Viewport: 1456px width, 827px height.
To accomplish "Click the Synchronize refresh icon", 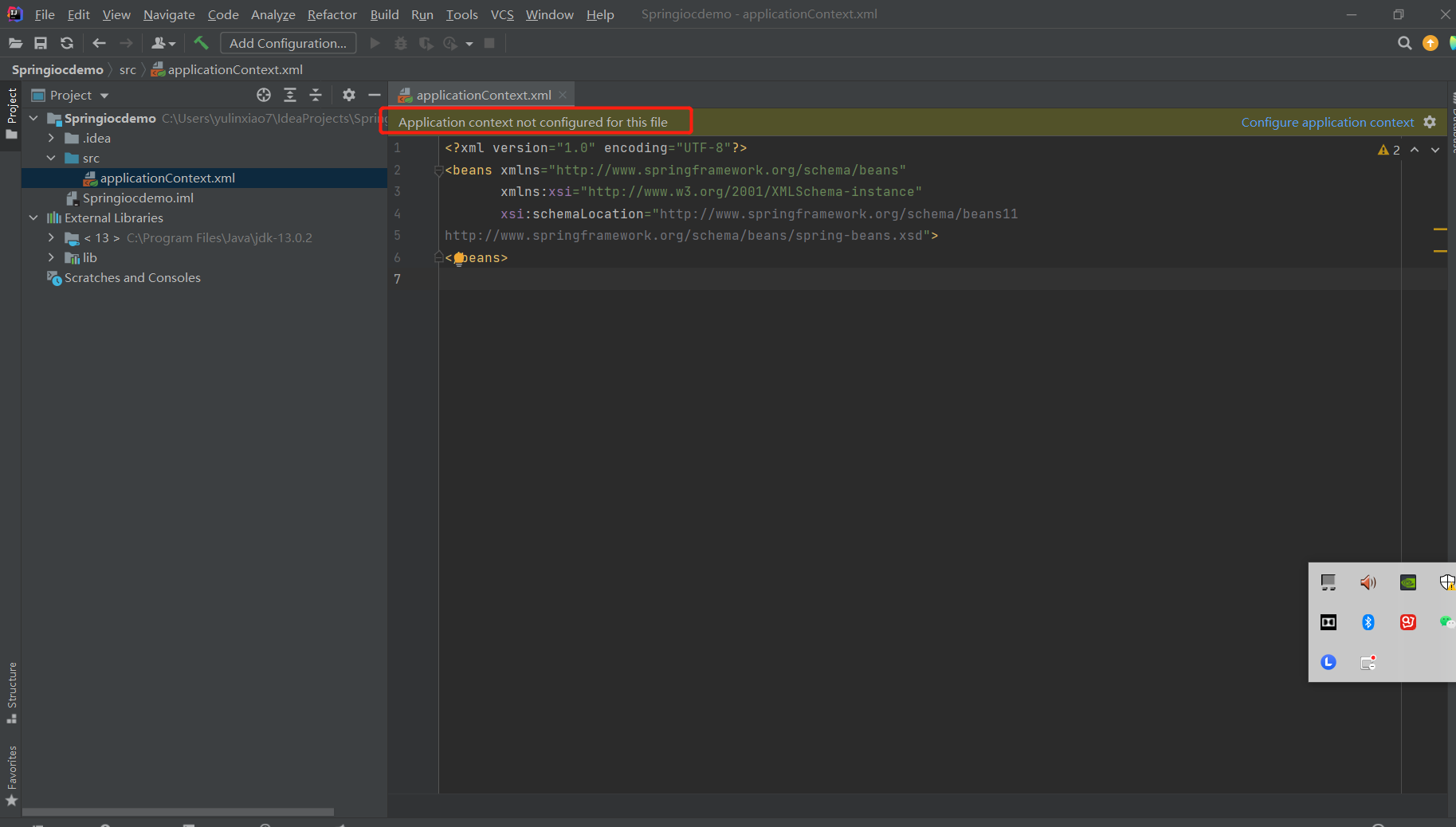I will 67,43.
